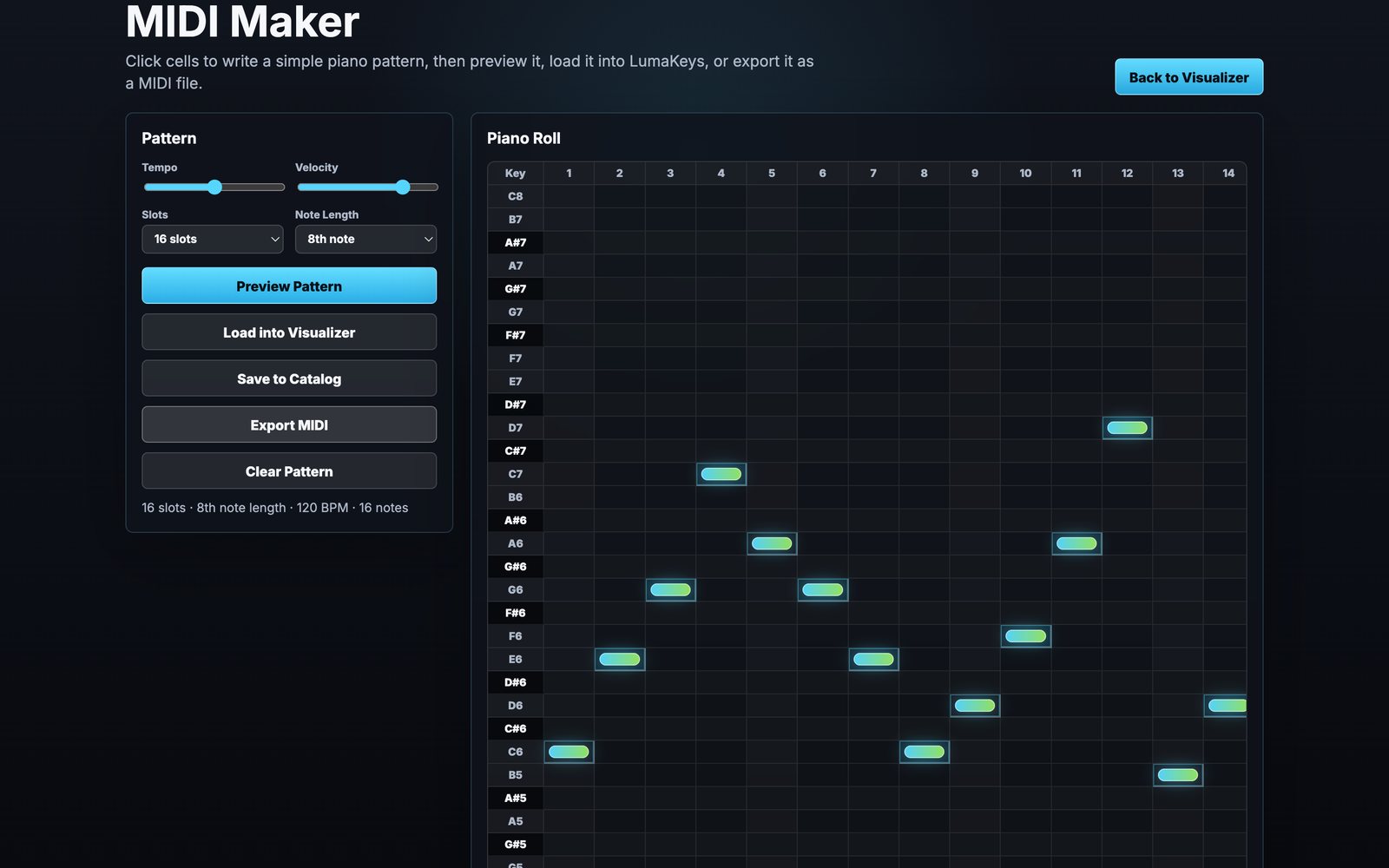Add a note at A7 slot 5
Screen dimensions: 1389x868
pyautogui.click(x=772, y=266)
